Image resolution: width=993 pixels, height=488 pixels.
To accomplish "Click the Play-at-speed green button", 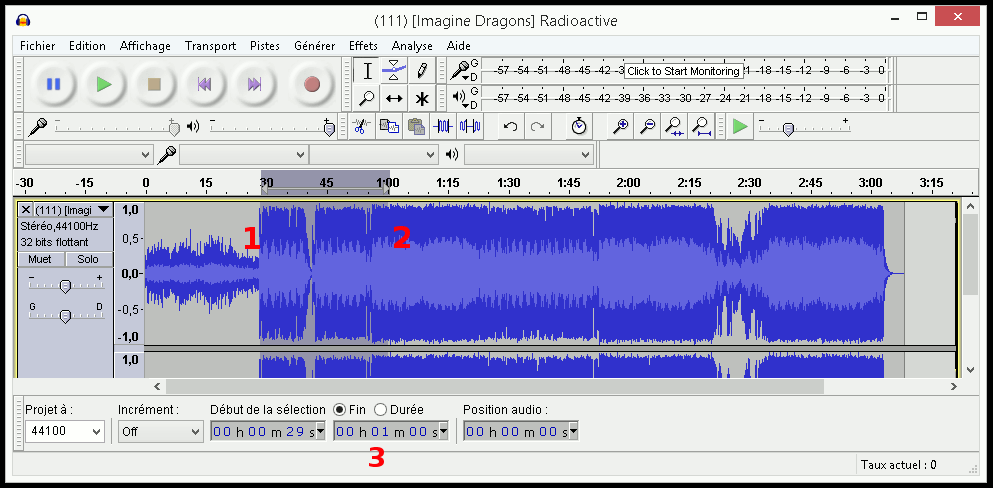I will [x=739, y=127].
